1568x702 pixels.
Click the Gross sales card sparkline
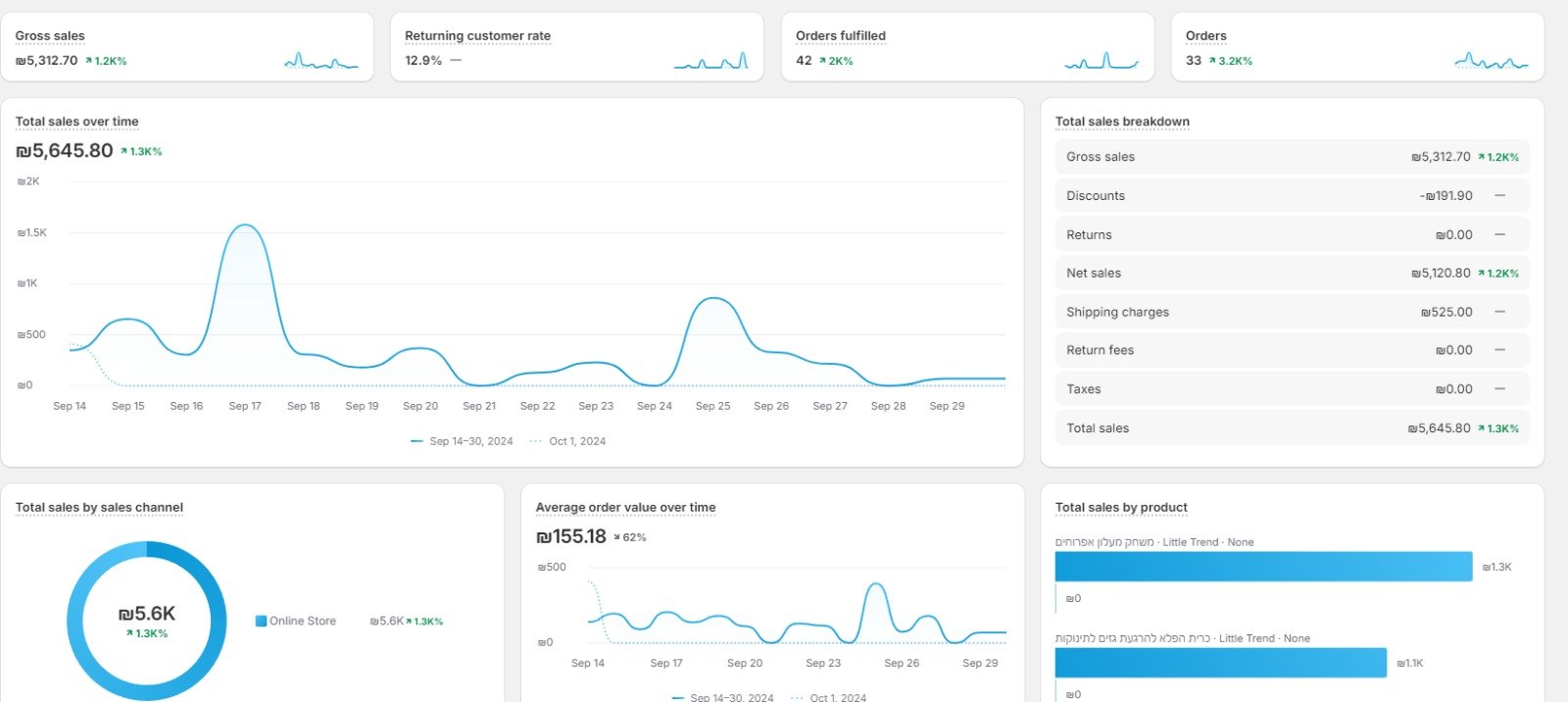320,62
